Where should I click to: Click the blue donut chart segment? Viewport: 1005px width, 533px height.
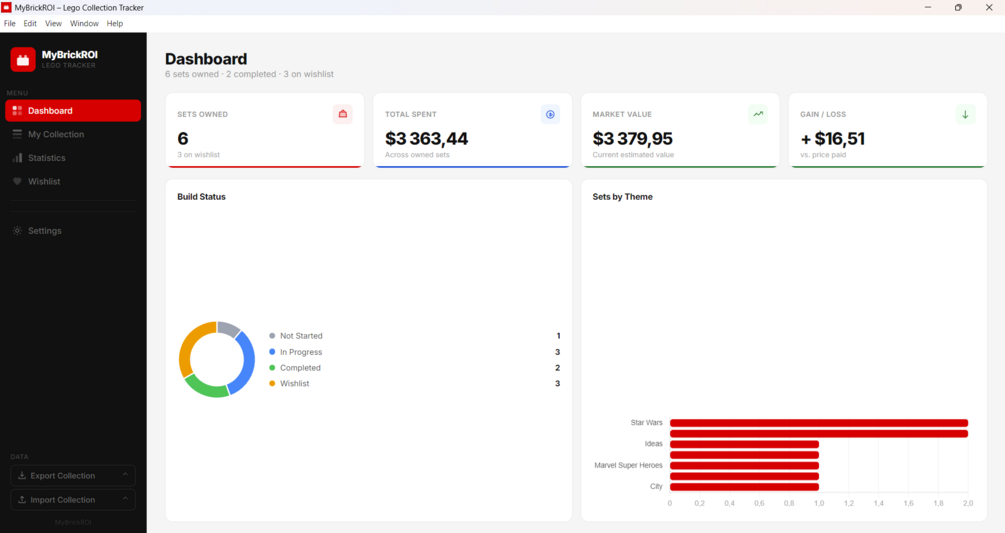[245, 362]
